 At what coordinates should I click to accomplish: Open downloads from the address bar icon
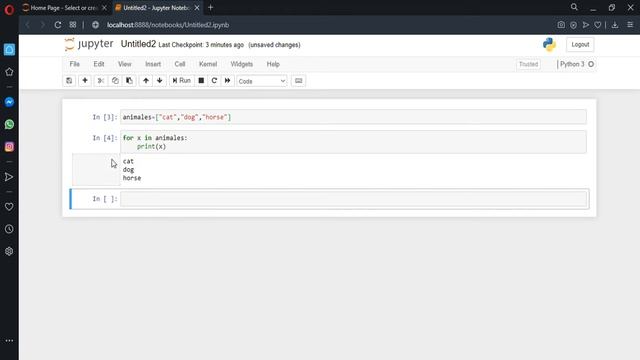click(615, 25)
